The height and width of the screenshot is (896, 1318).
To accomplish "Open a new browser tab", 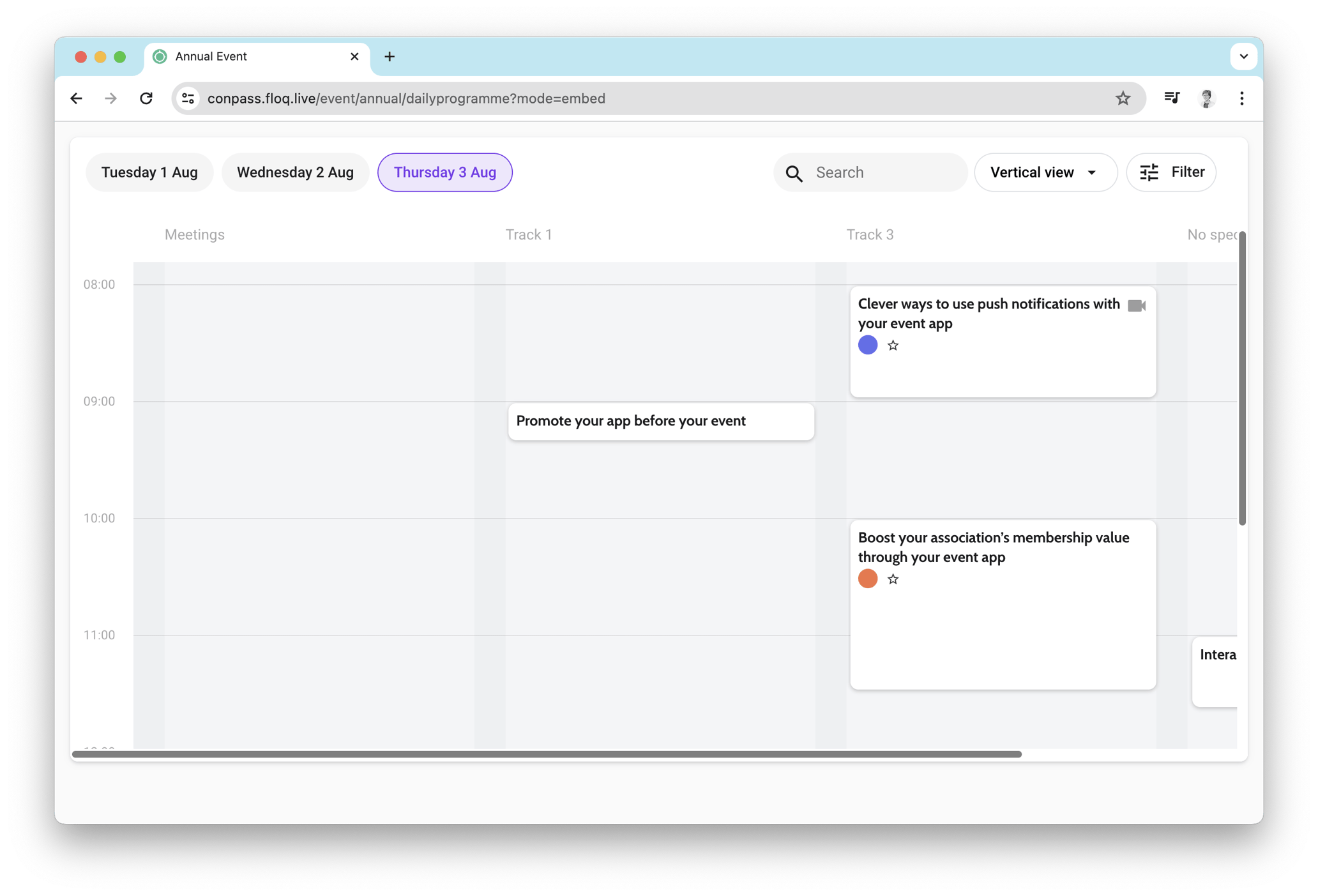I will pos(390,57).
